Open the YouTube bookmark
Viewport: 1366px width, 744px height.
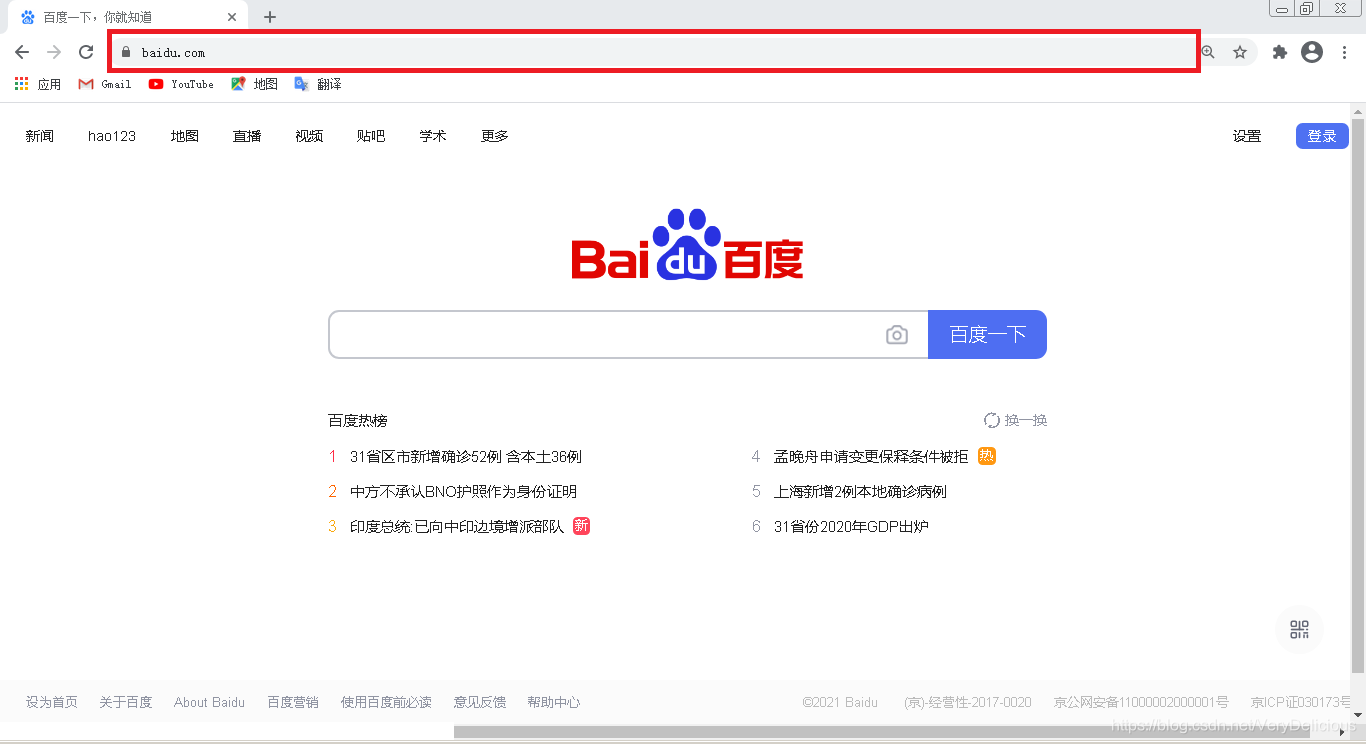181,84
